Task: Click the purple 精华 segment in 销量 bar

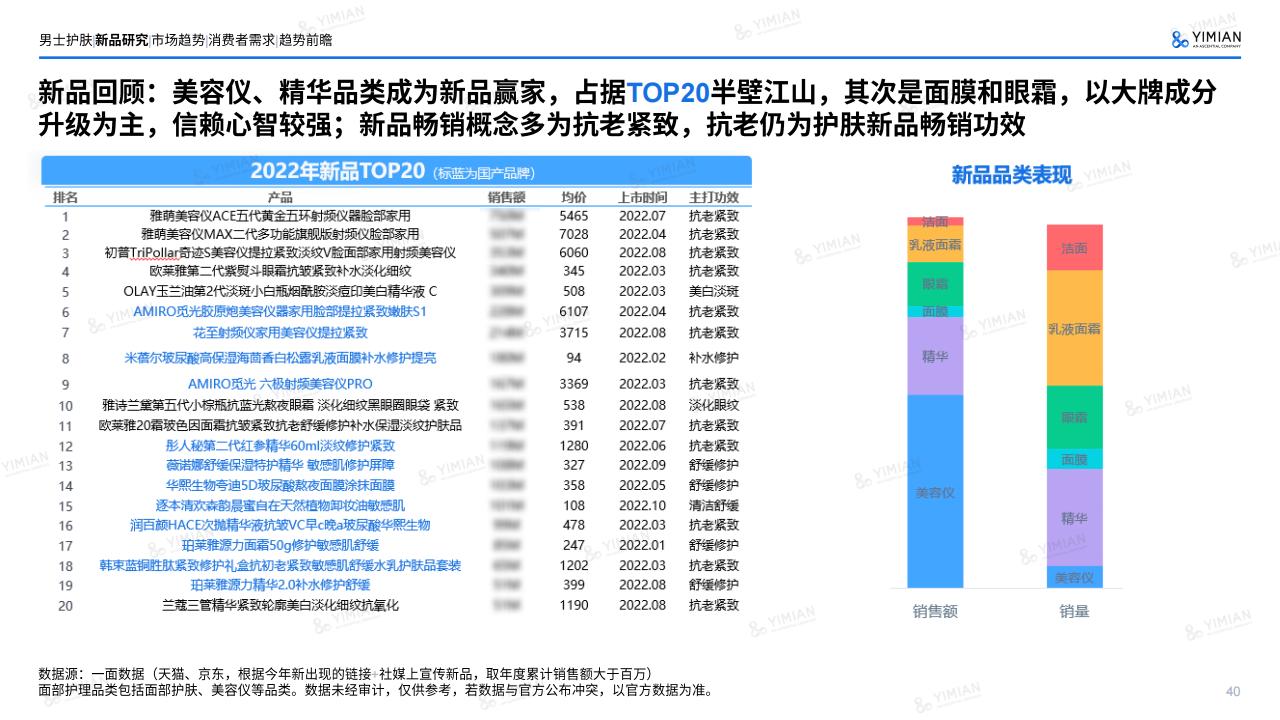Action: pos(1074,518)
